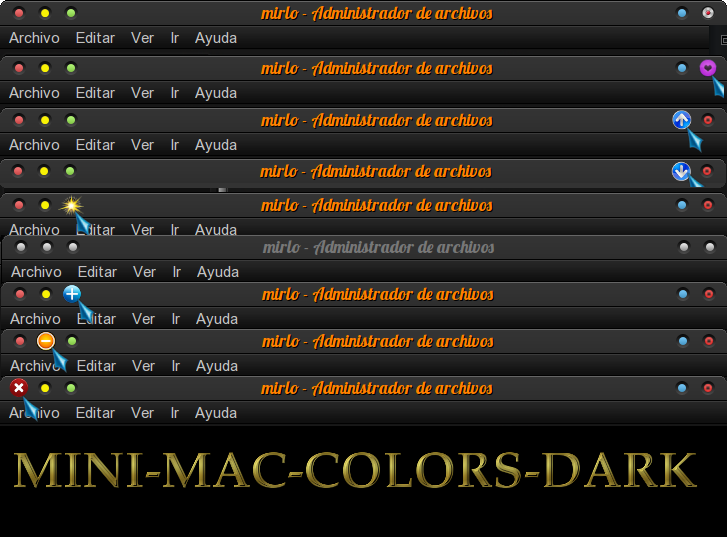Open Archivo menu in inactive grey-titled window
The height and width of the screenshot is (537, 727).
(x=36, y=272)
